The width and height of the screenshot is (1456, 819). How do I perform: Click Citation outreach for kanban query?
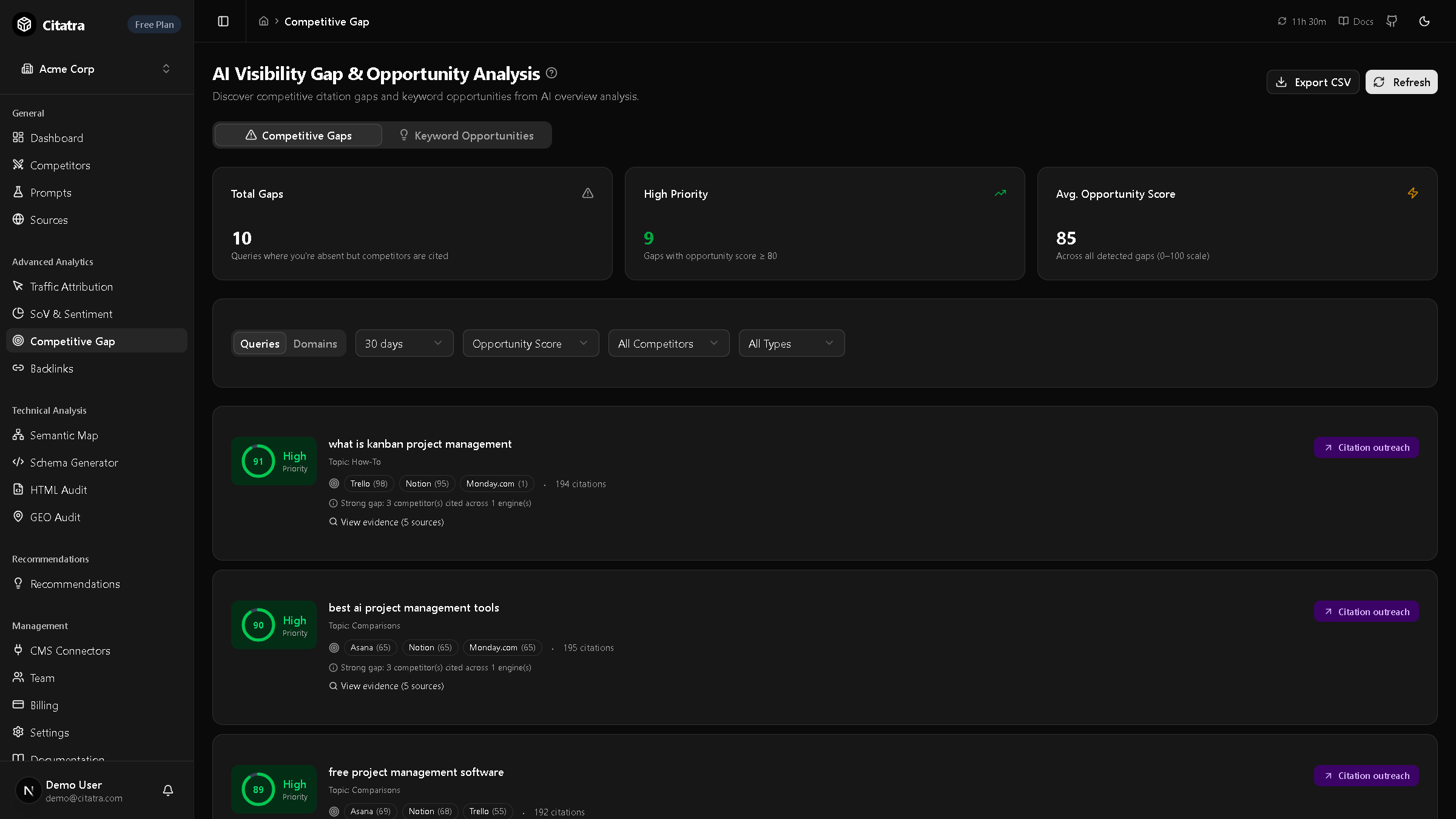[x=1366, y=448]
